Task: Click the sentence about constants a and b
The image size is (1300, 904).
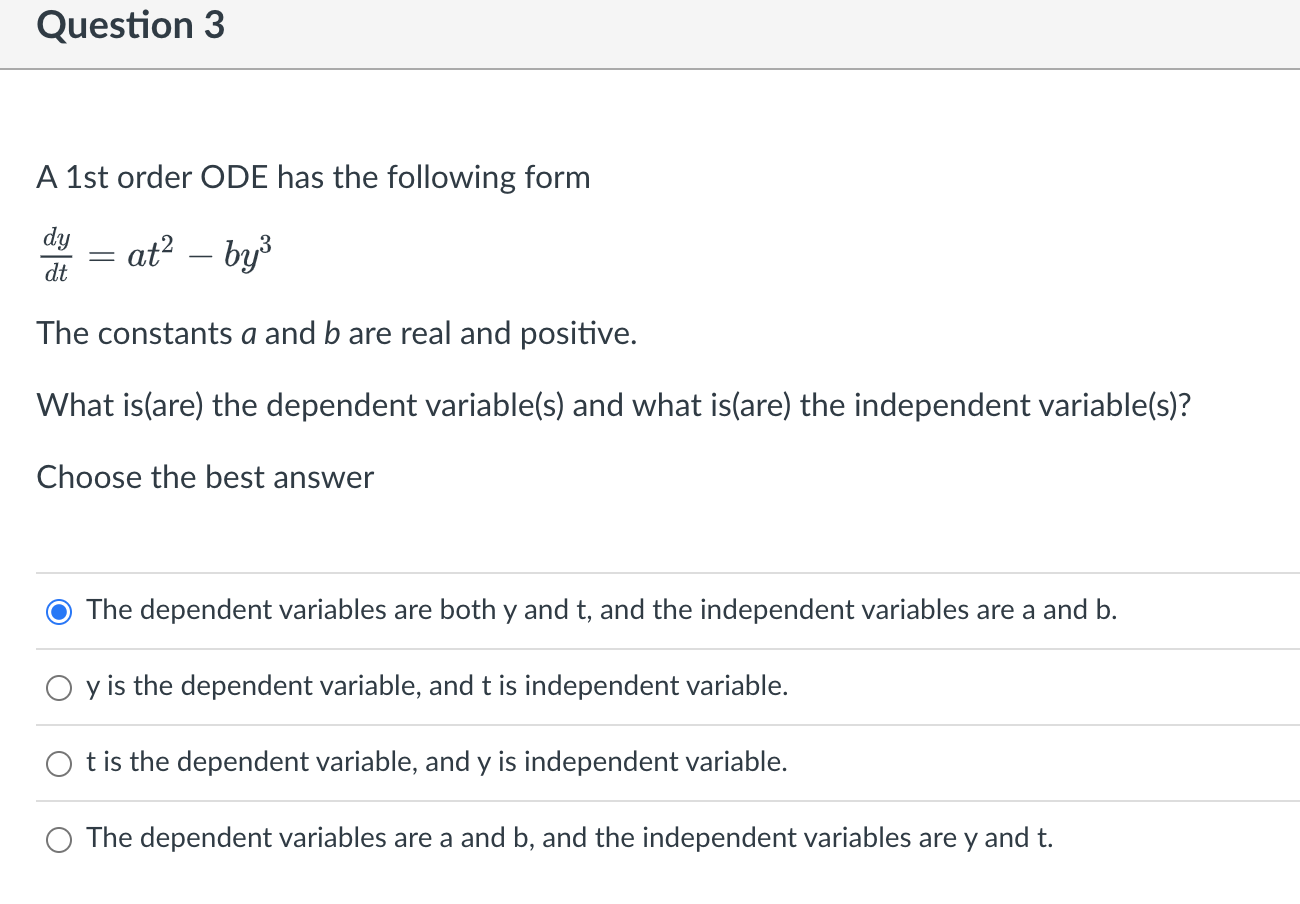Action: [335, 333]
